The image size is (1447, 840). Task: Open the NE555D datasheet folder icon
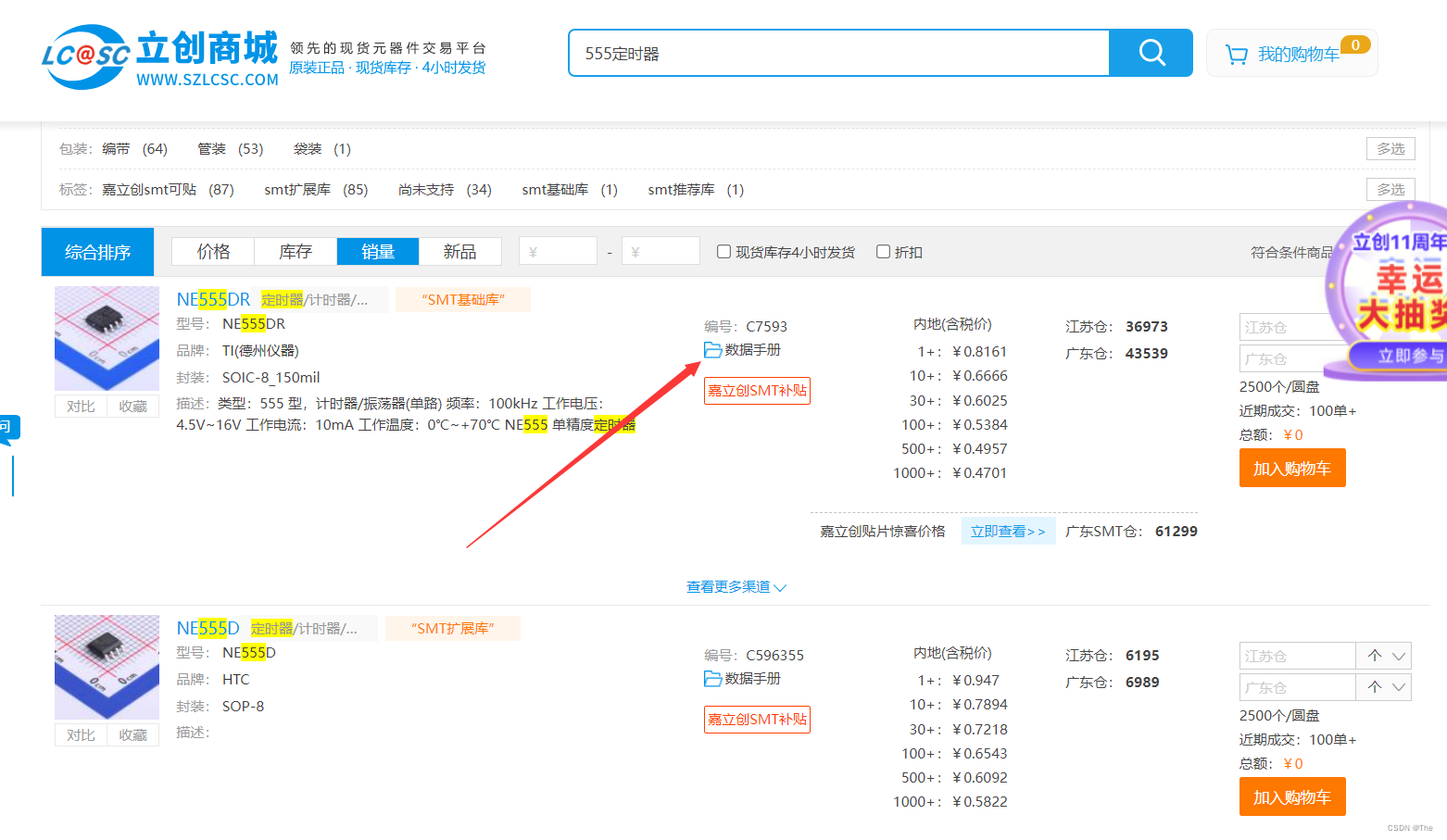712,679
